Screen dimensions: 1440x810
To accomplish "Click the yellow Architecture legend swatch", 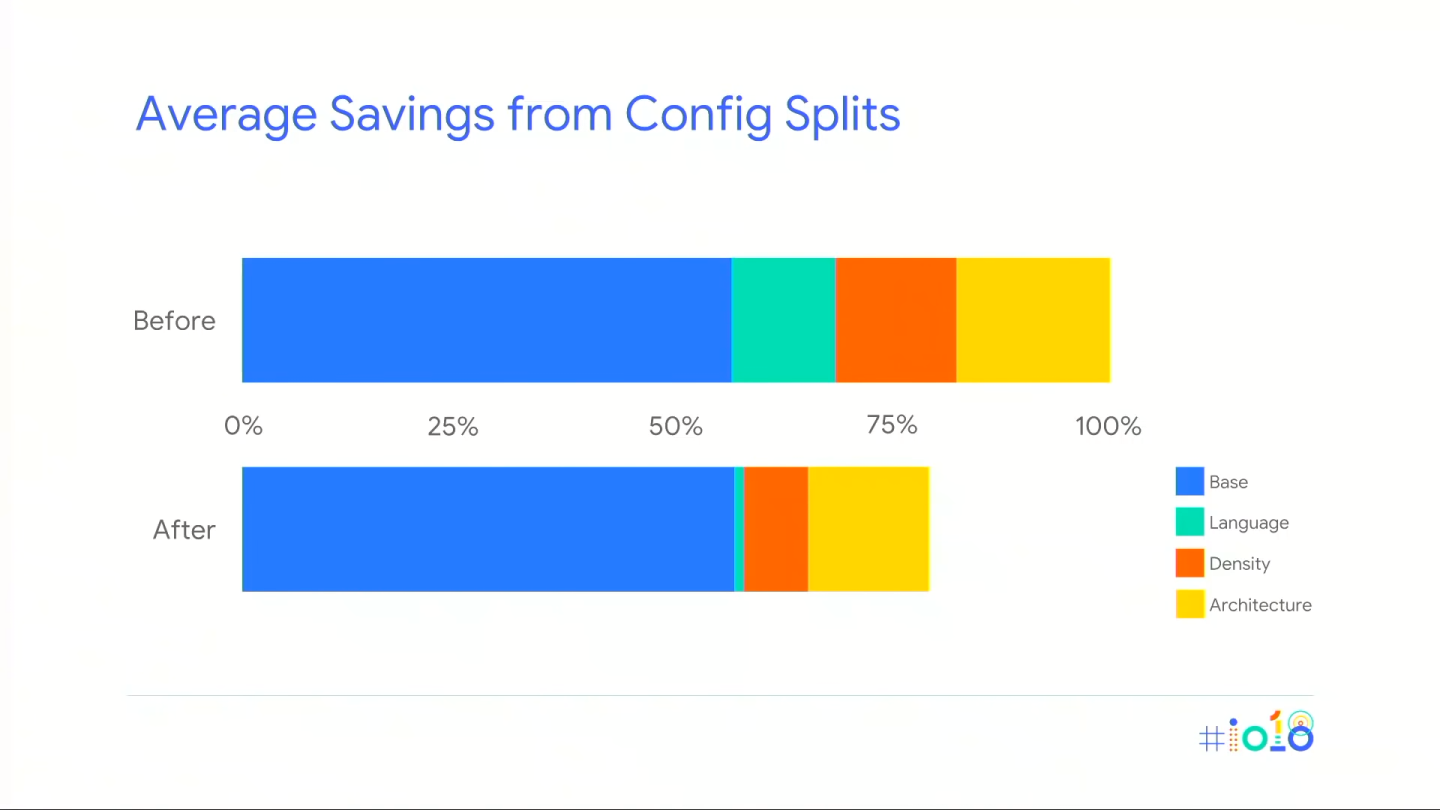I will (x=1189, y=604).
